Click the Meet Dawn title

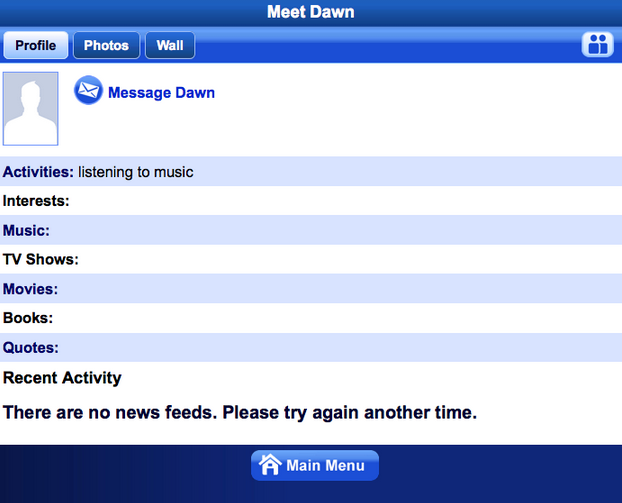(x=311, y=12)
